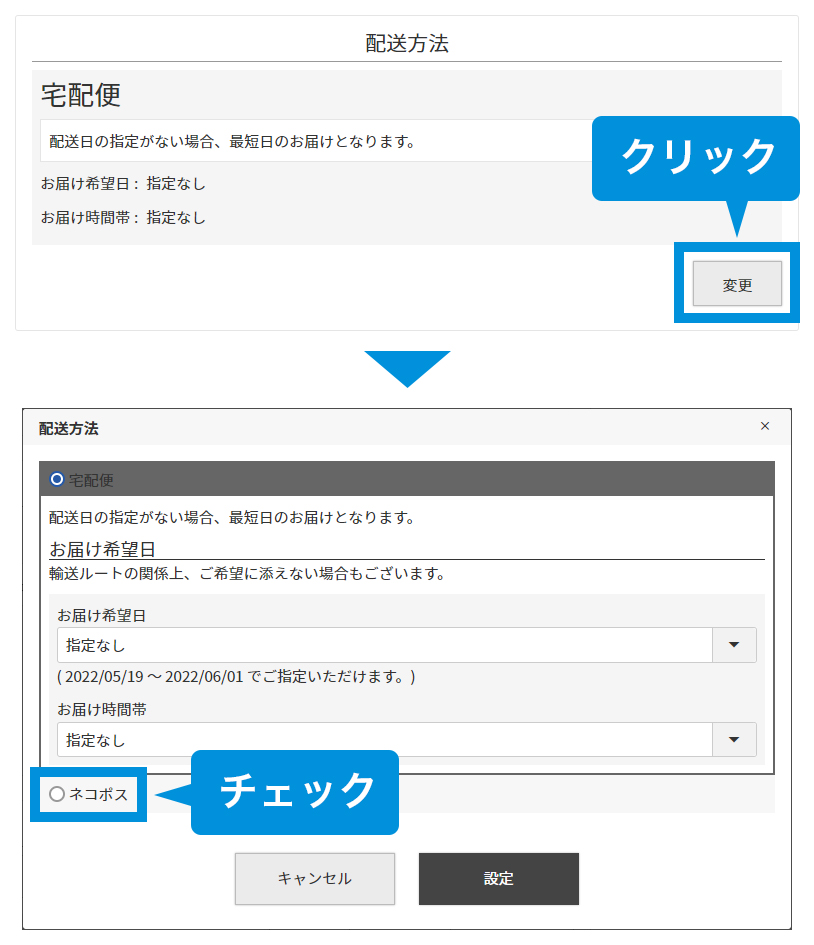Click the お届け時間帯 指定なし select field

384,740
